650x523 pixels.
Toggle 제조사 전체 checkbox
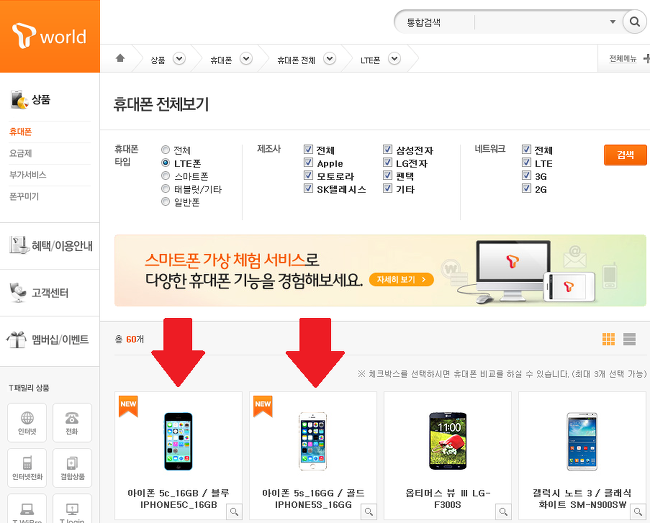pos(308,149)
